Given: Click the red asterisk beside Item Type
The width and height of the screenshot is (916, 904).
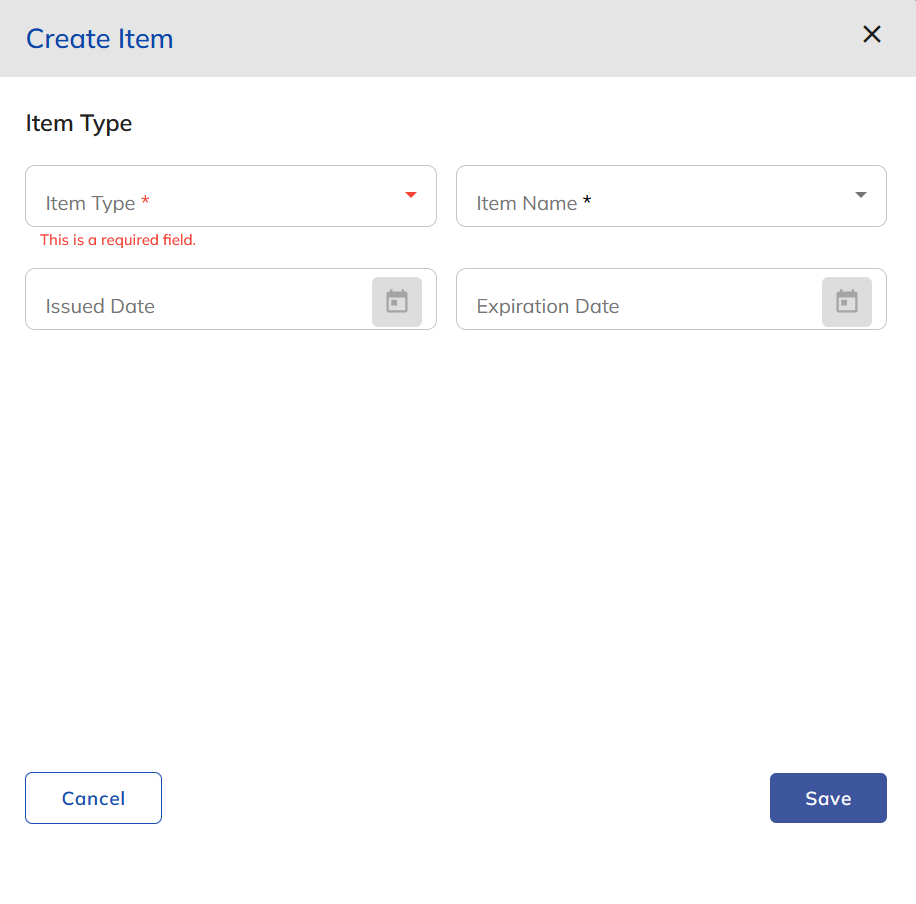Looking at the screenshot, I should (145, 202).
